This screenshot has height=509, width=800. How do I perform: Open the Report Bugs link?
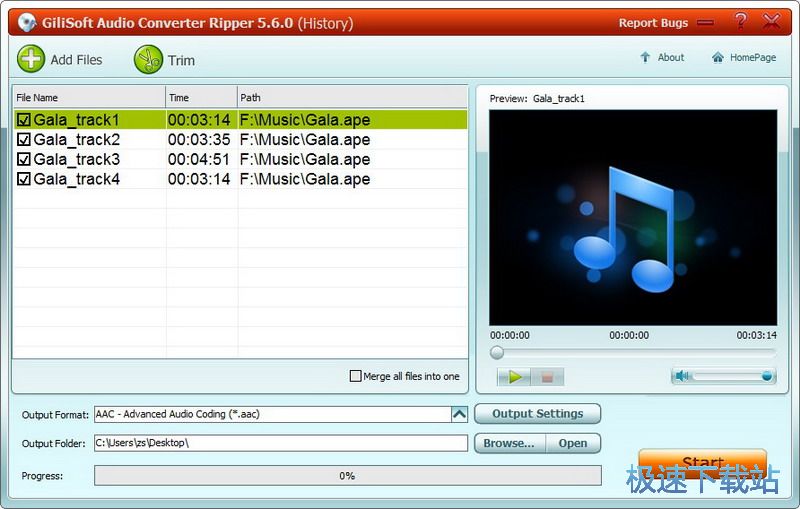click(x=653, y=23)
